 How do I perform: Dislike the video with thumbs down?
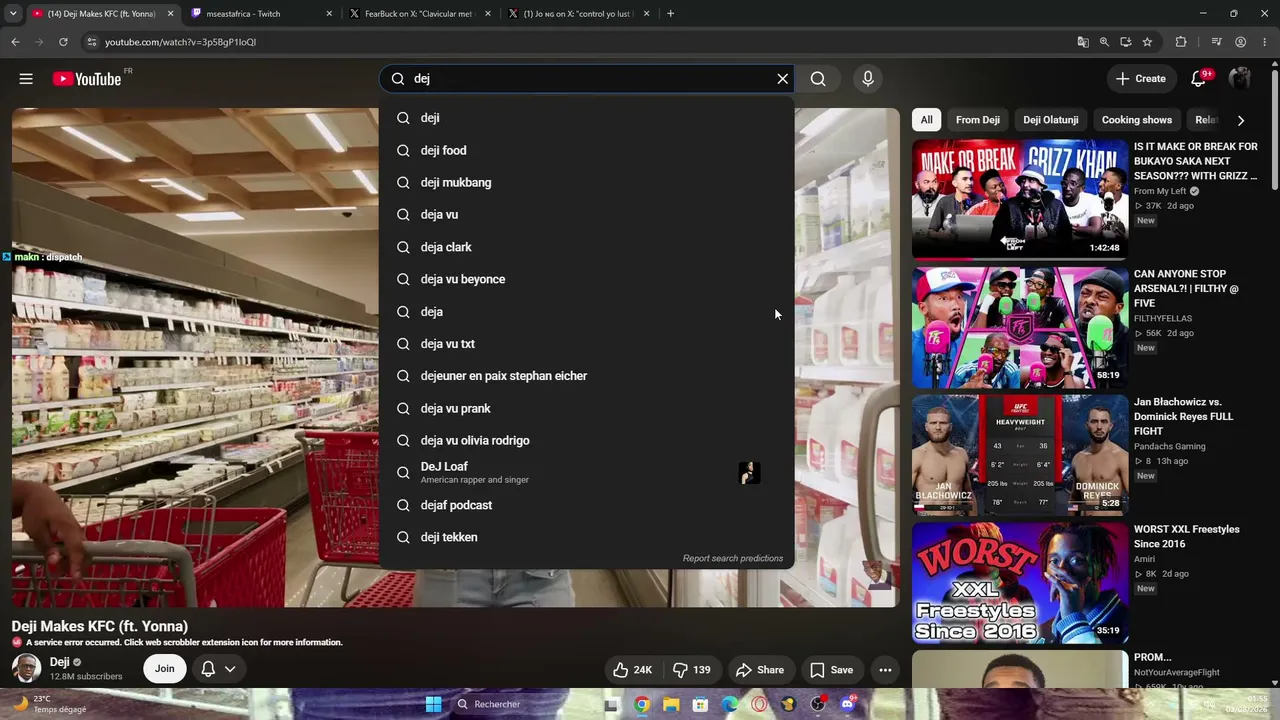[692, 670]
